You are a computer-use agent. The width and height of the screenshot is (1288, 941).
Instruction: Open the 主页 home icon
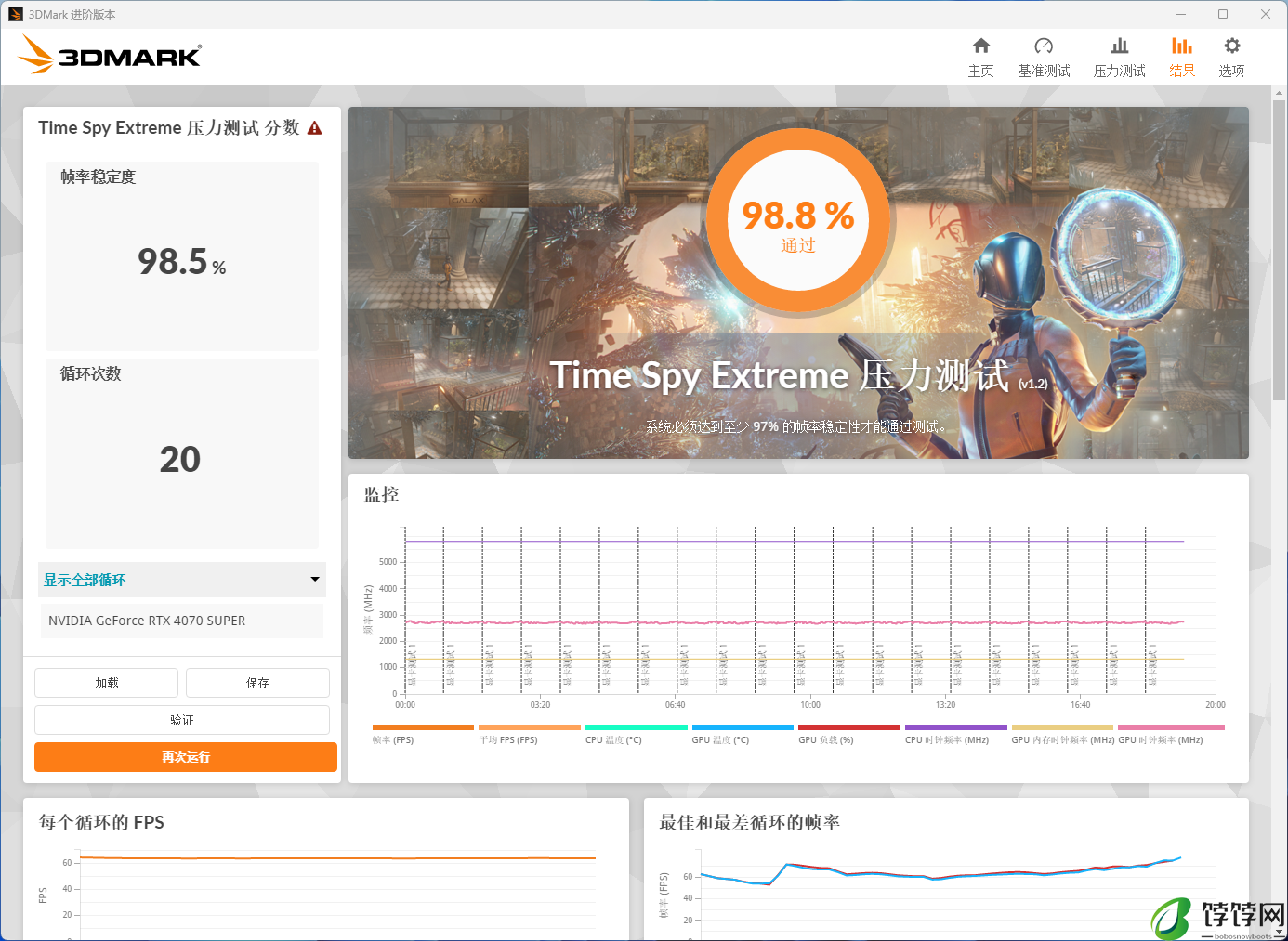981,46
